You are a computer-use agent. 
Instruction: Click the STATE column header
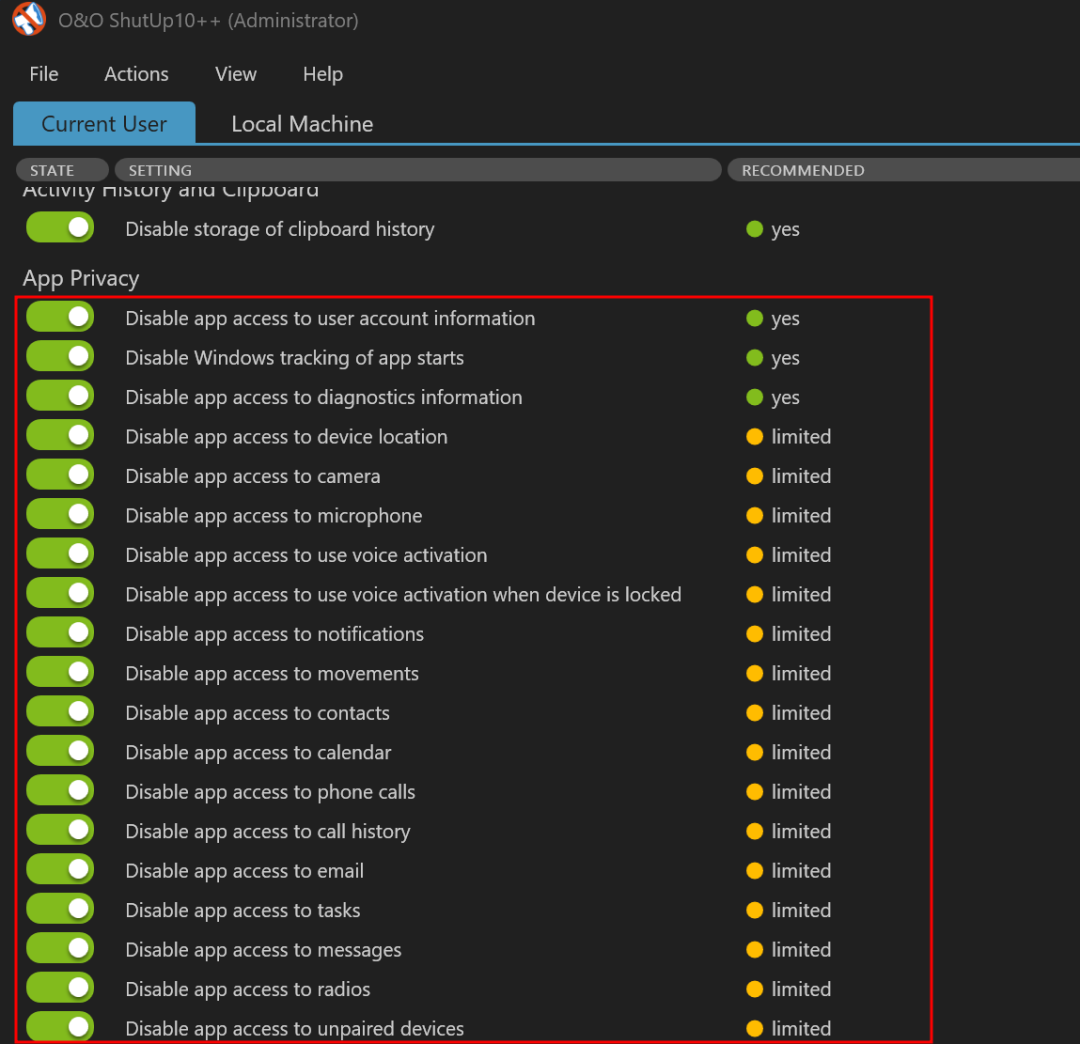62,170
